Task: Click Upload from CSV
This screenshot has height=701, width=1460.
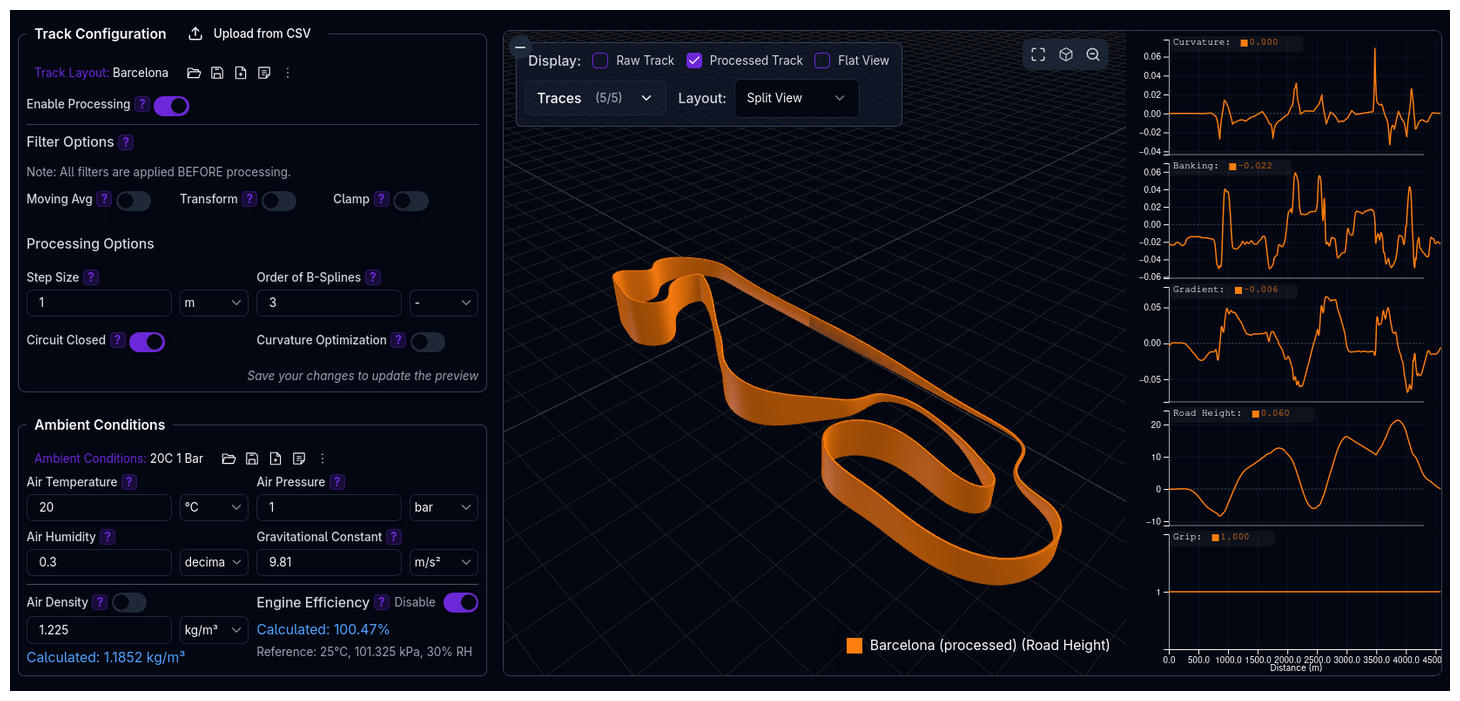Action: (x=249, y=33)
